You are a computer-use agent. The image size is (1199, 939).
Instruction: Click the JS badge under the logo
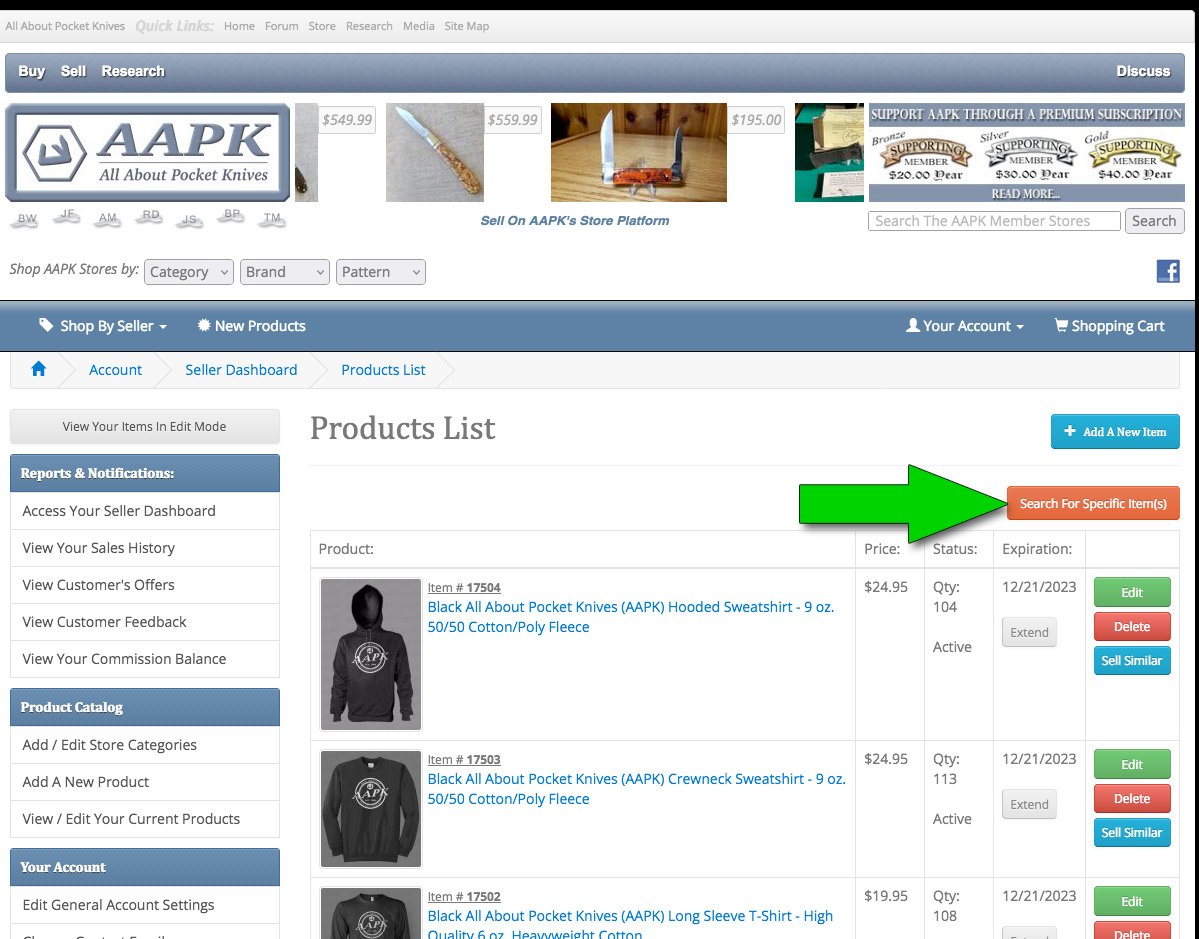[x=188, y=220]
